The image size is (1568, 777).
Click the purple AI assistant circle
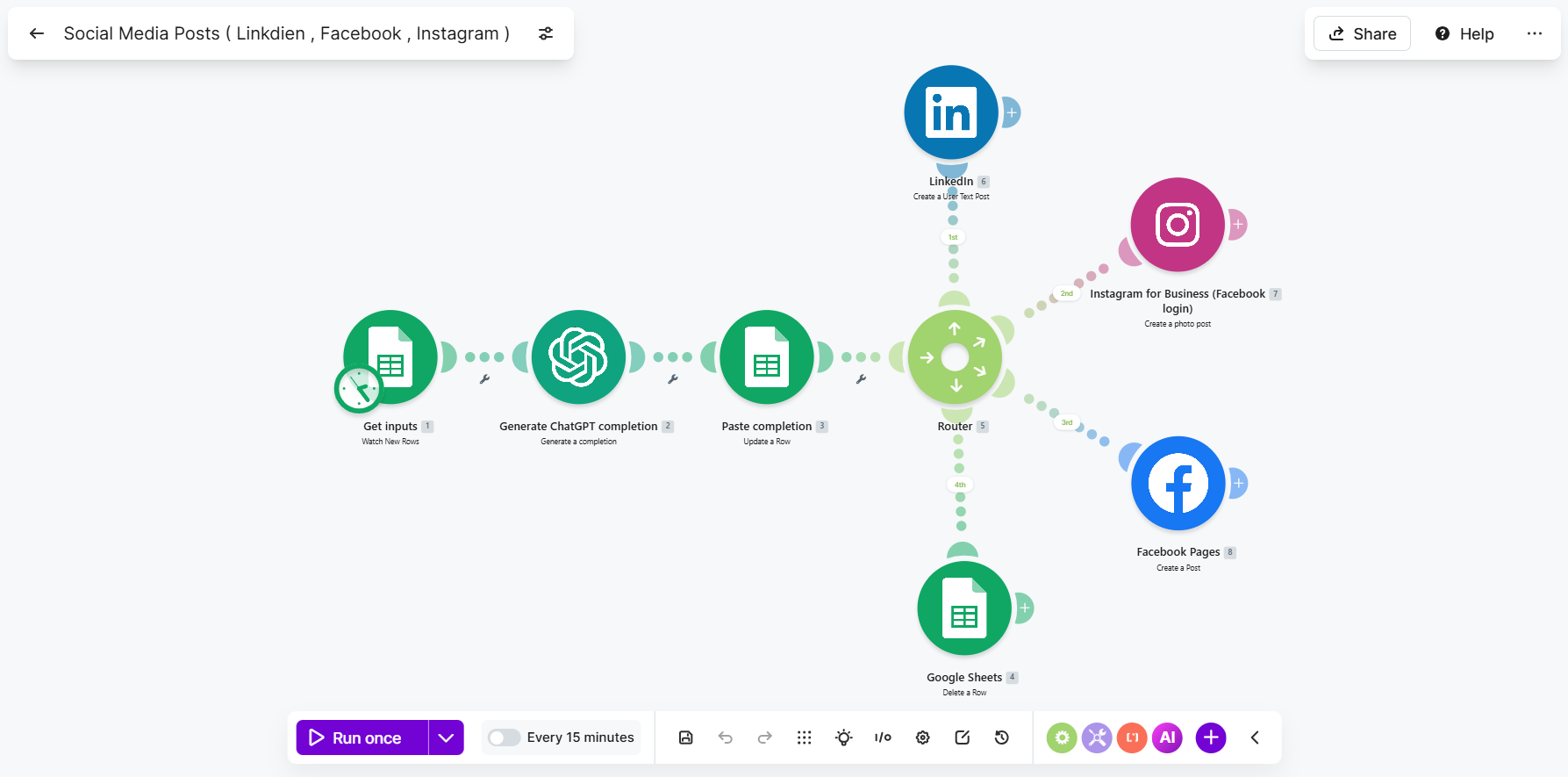click(1168, 737)
